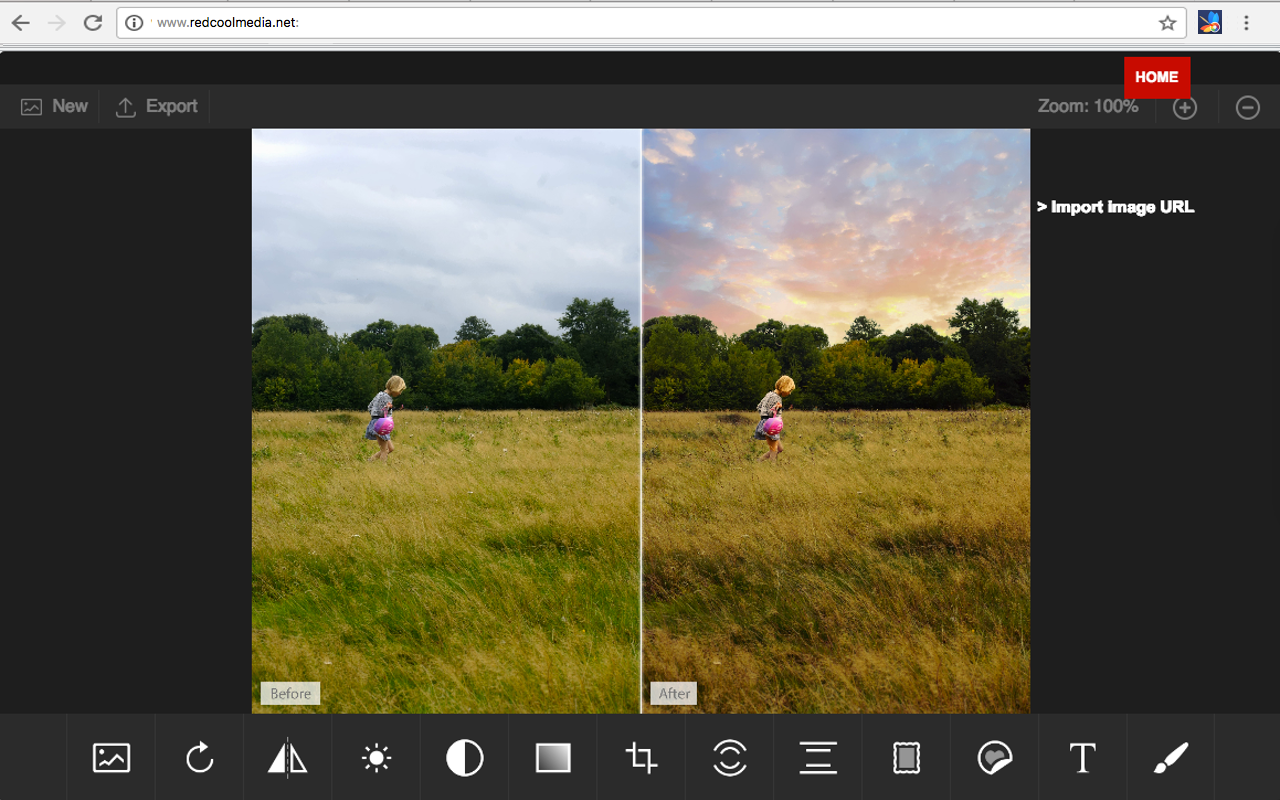Click the browser address bar

pos(651,23)
